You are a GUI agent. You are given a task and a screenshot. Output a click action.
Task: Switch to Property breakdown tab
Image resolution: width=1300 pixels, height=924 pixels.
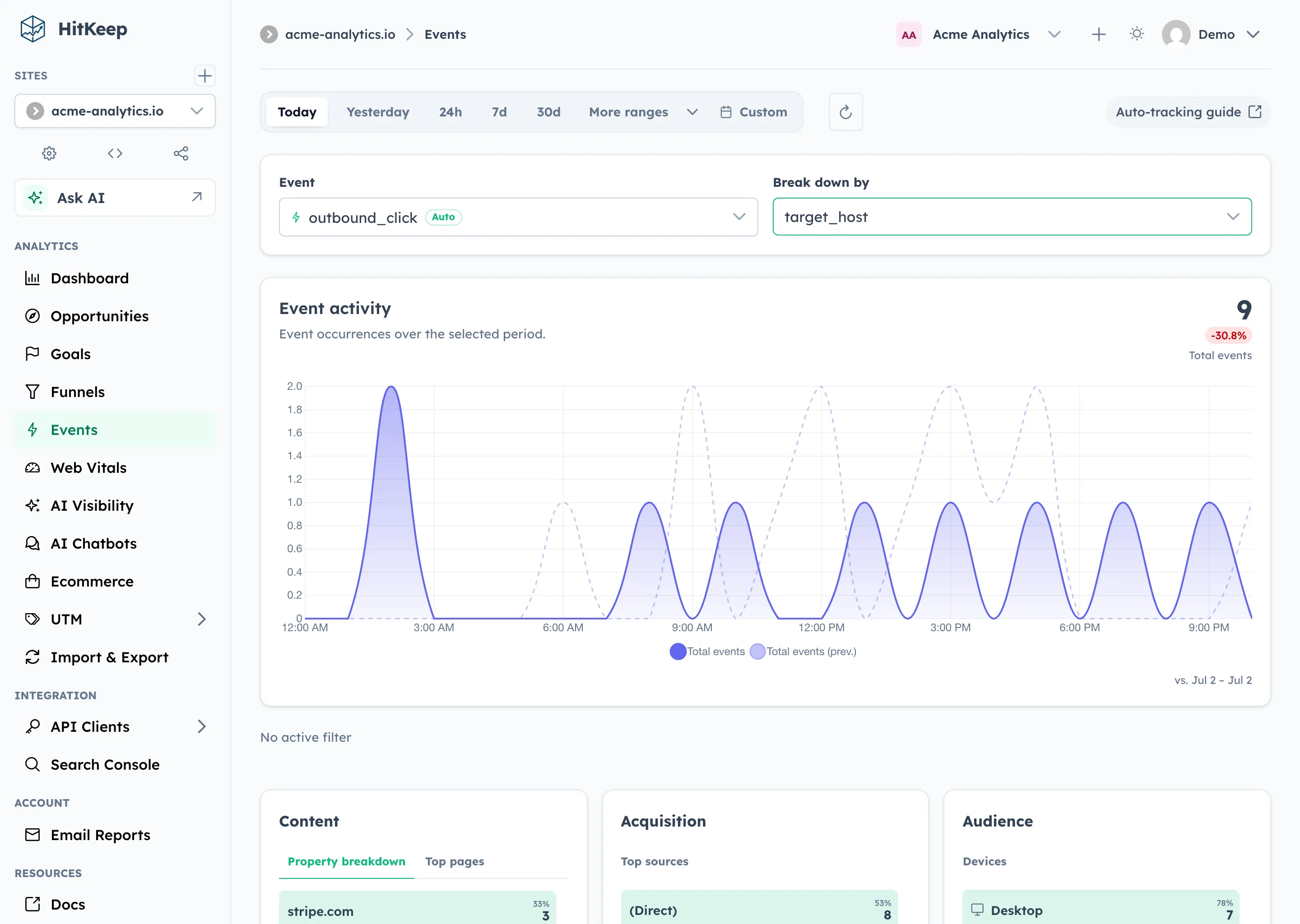(346, 861)
